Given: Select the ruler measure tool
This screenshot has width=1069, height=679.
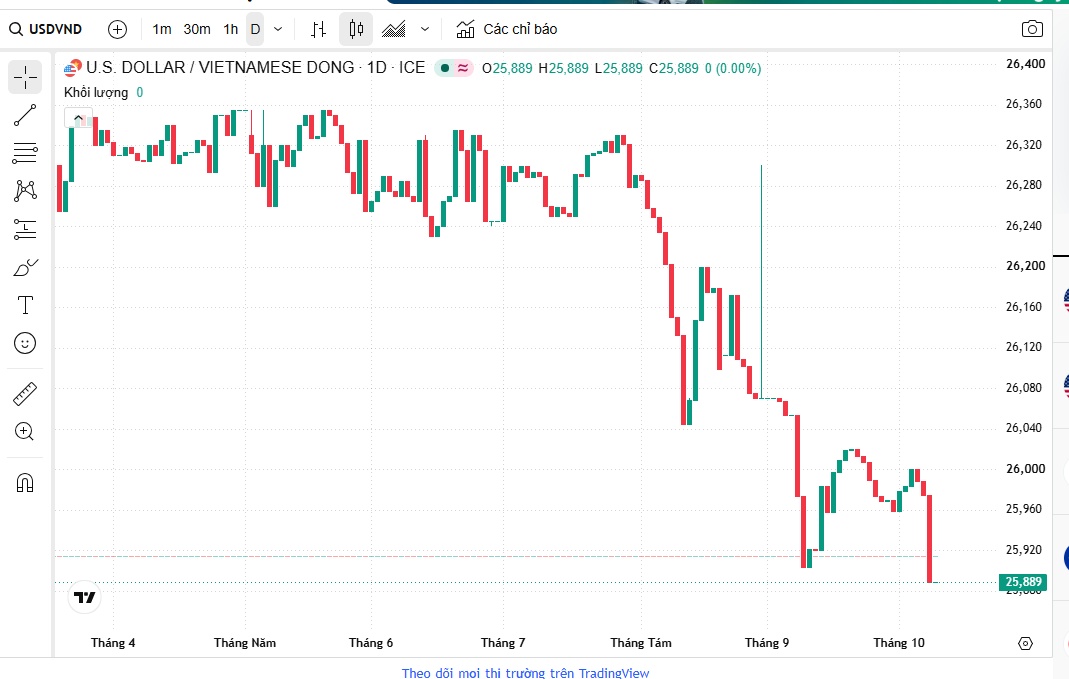Looking at the screenshot, I should click(25, 394).
